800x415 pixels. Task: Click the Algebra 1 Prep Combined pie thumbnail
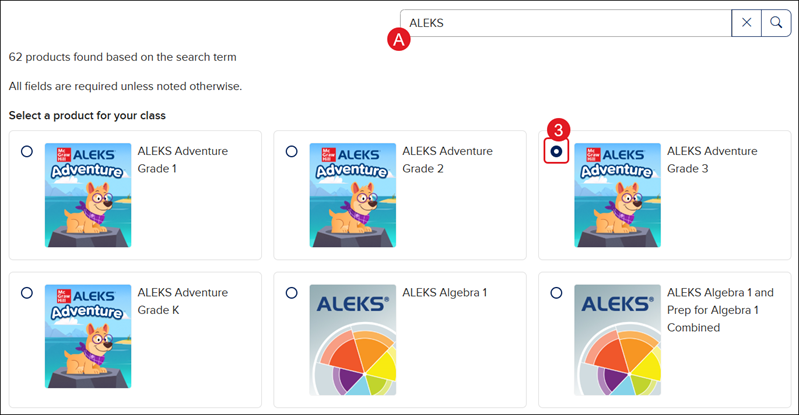coord(618,336)
